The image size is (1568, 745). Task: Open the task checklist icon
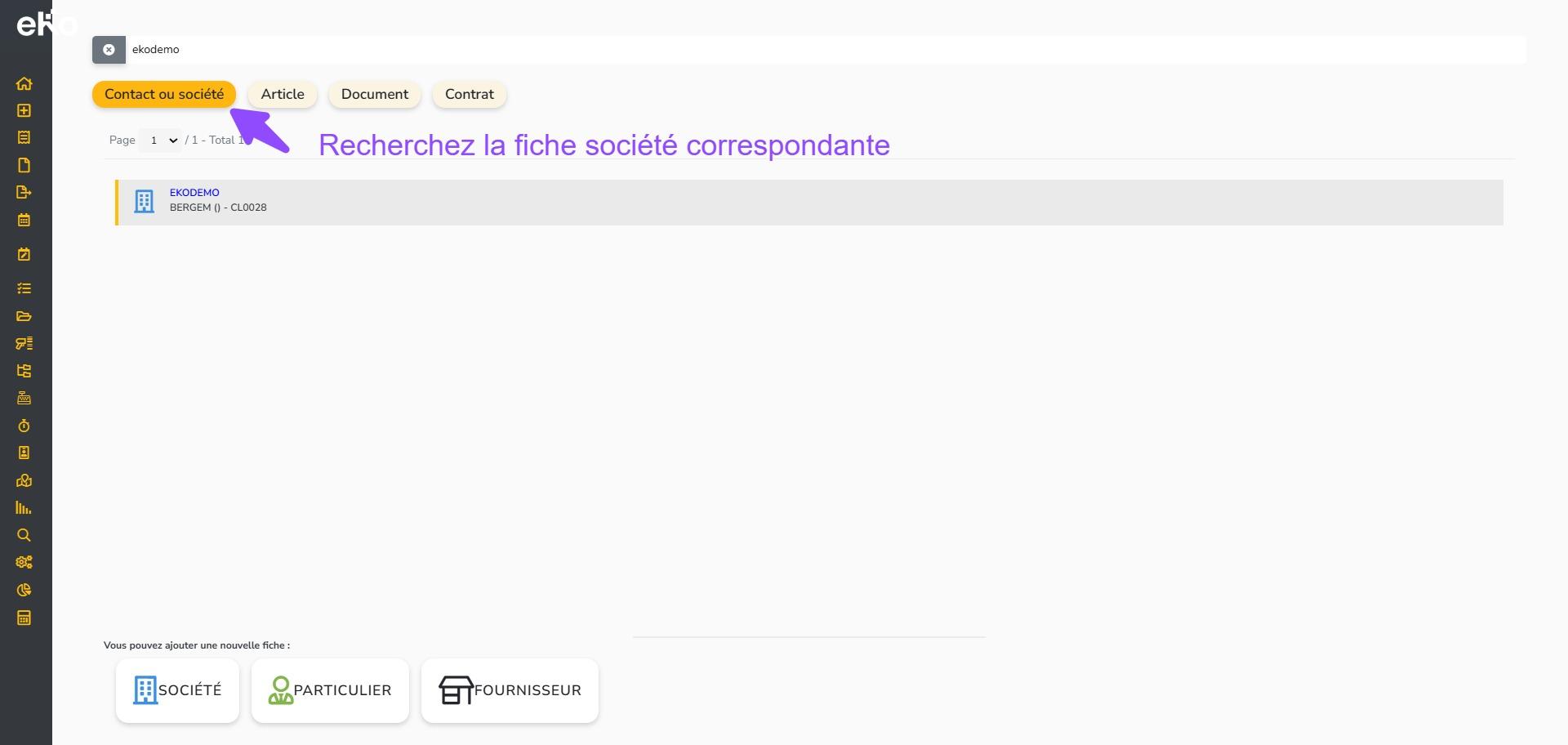[x=24, y=288]
